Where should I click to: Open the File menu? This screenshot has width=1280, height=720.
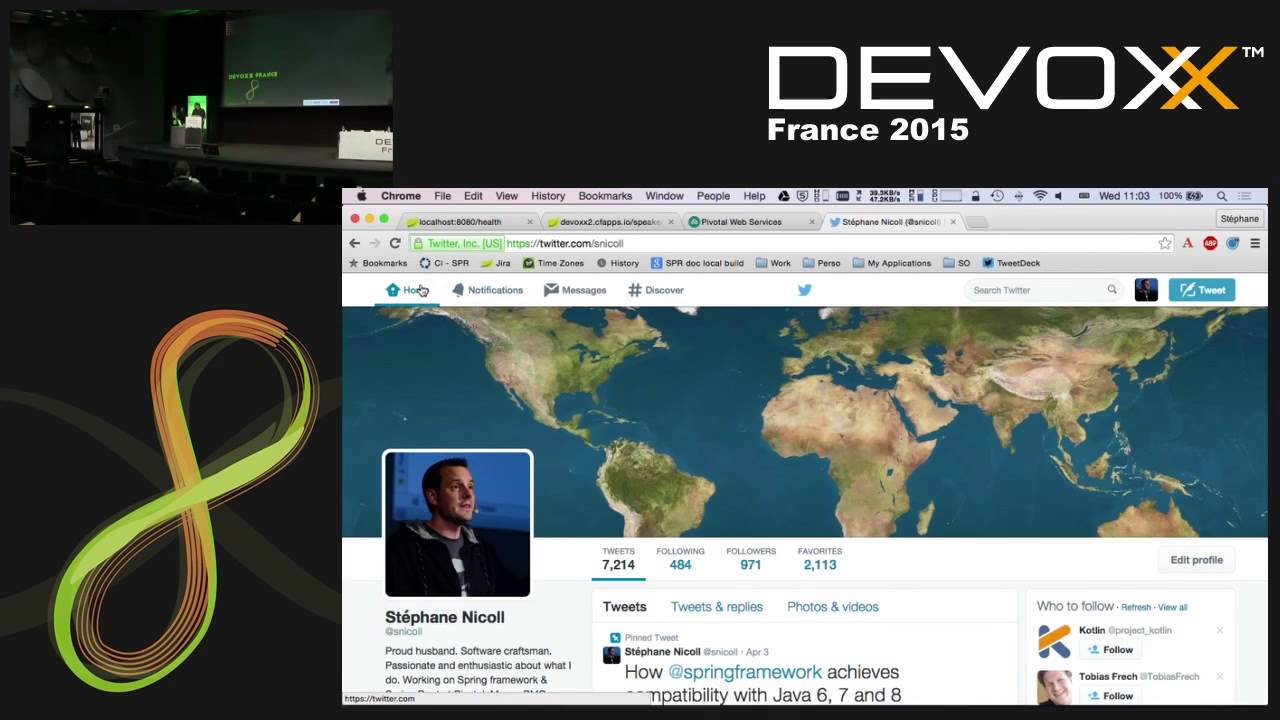[x=442, y=196]
